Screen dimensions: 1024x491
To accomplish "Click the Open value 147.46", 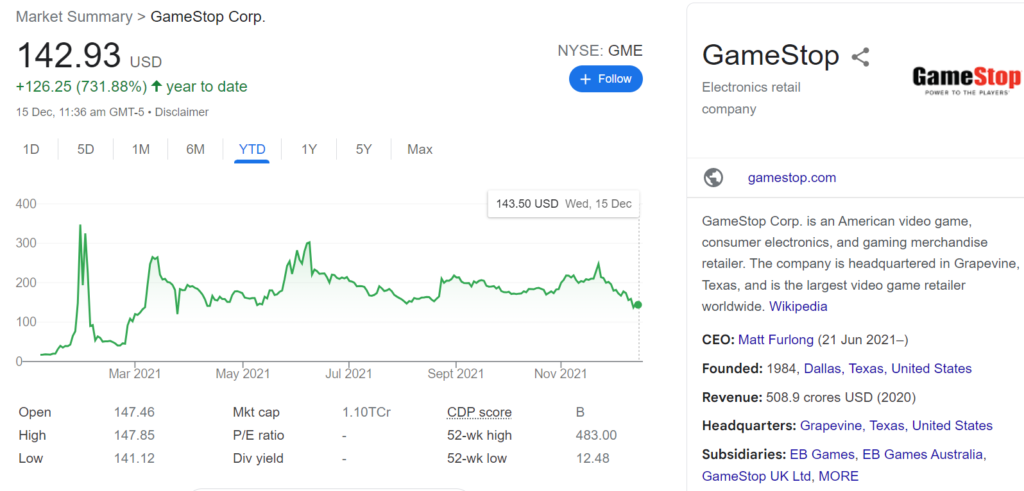I will (134, 413).
